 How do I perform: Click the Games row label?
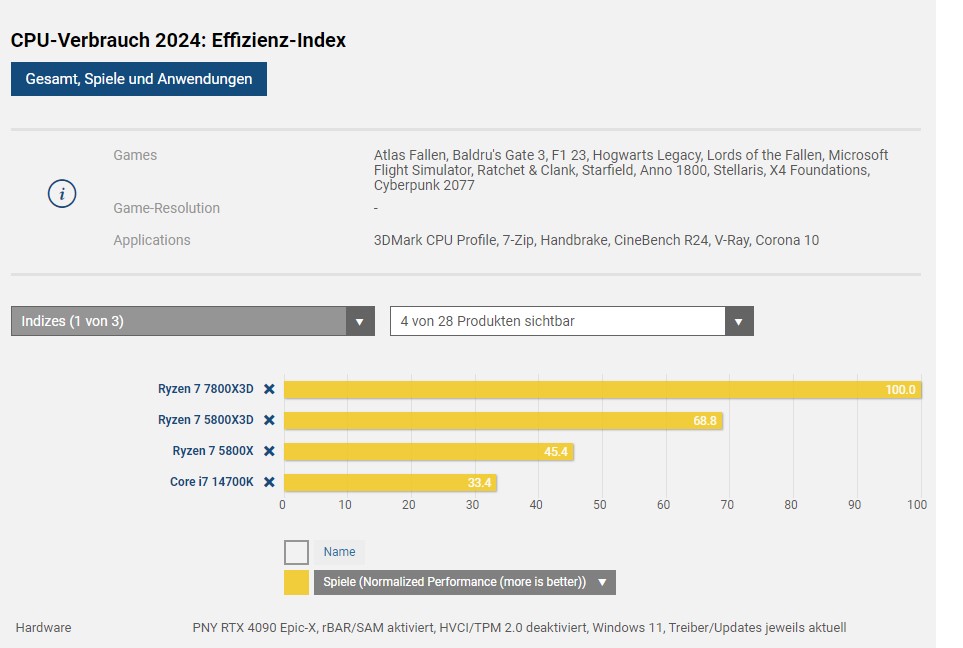(x=135, y=155)
